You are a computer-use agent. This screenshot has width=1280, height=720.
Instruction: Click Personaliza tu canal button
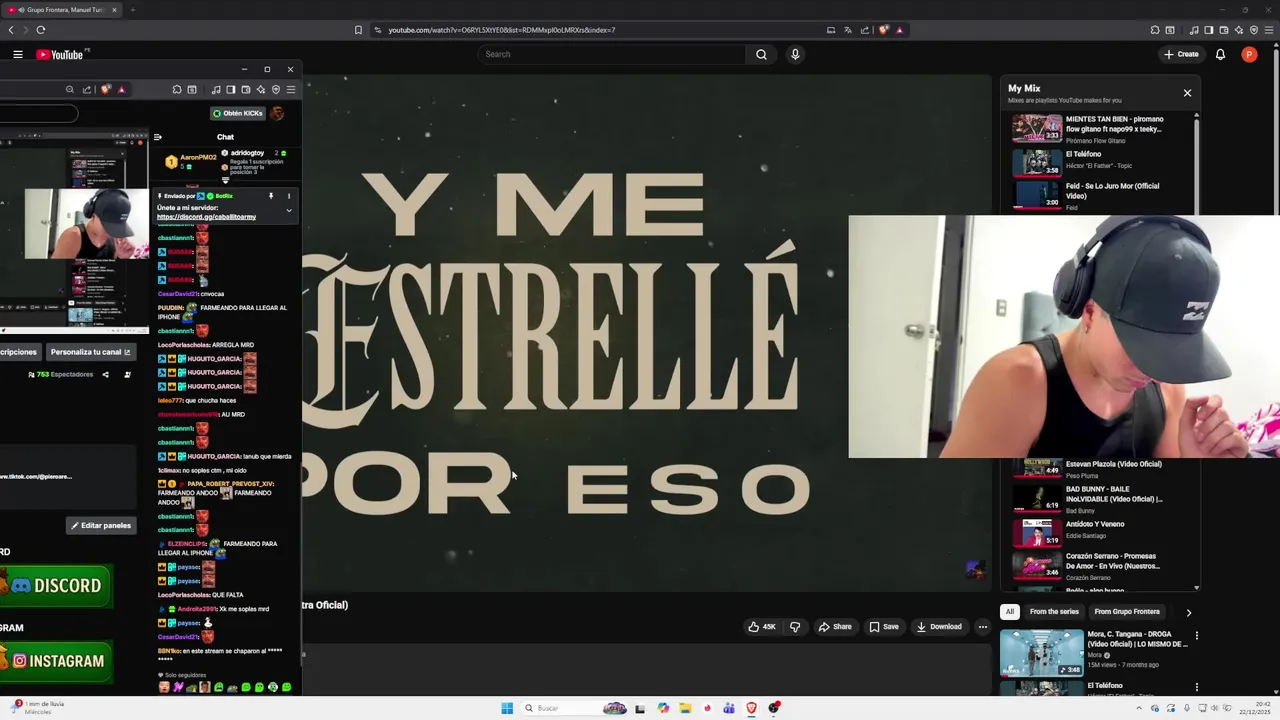(x=90, y=352)
